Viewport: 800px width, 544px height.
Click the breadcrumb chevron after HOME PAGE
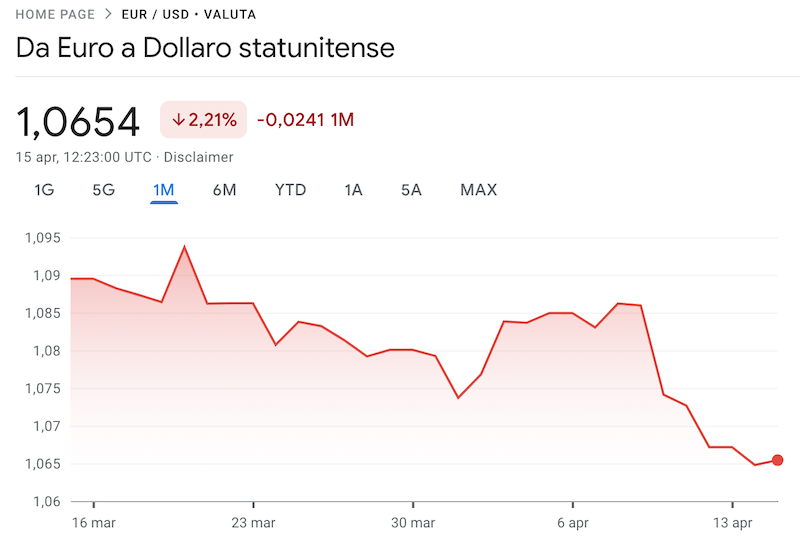[108, 15]
